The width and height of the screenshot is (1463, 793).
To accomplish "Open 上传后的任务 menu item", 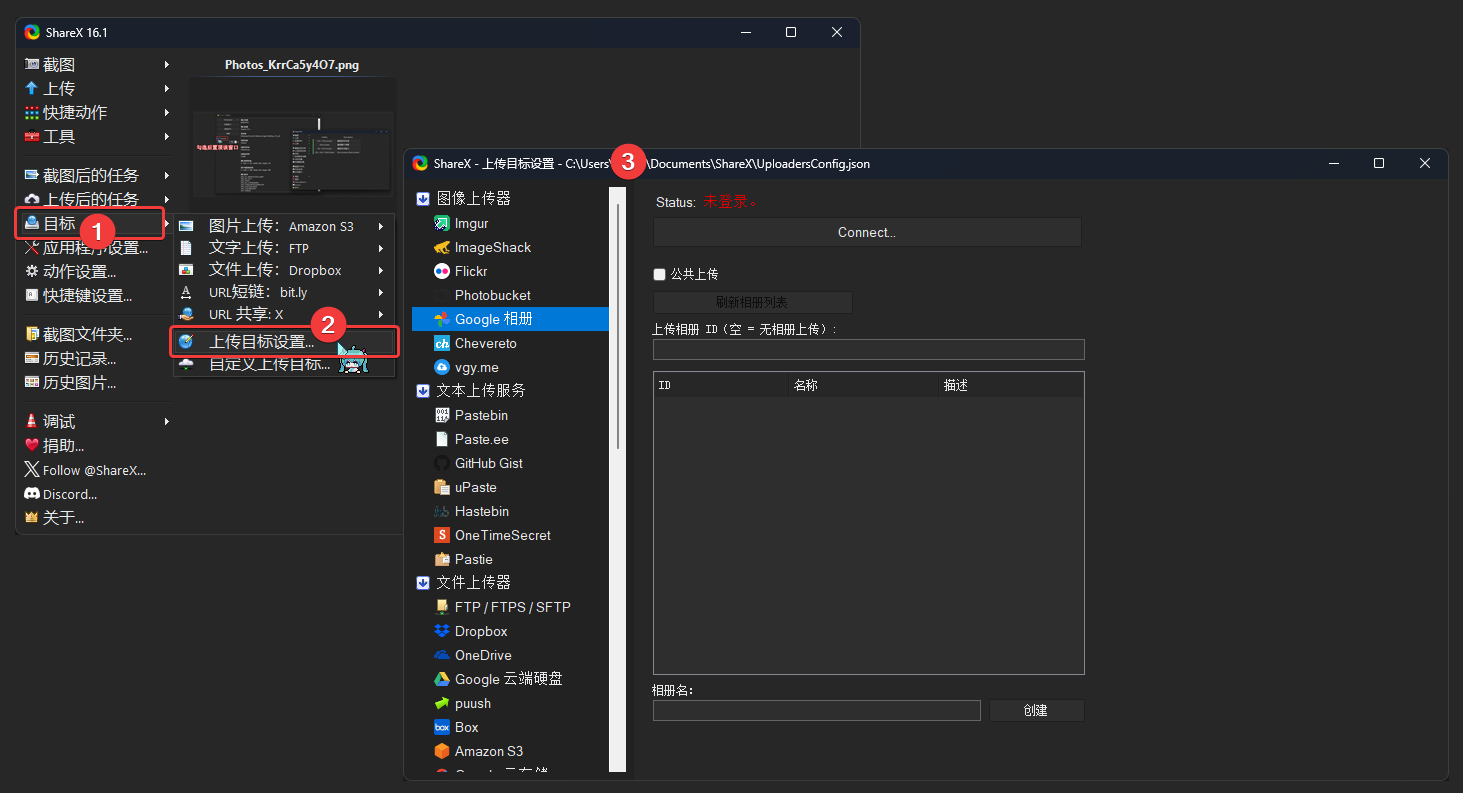I will point(96,199).
